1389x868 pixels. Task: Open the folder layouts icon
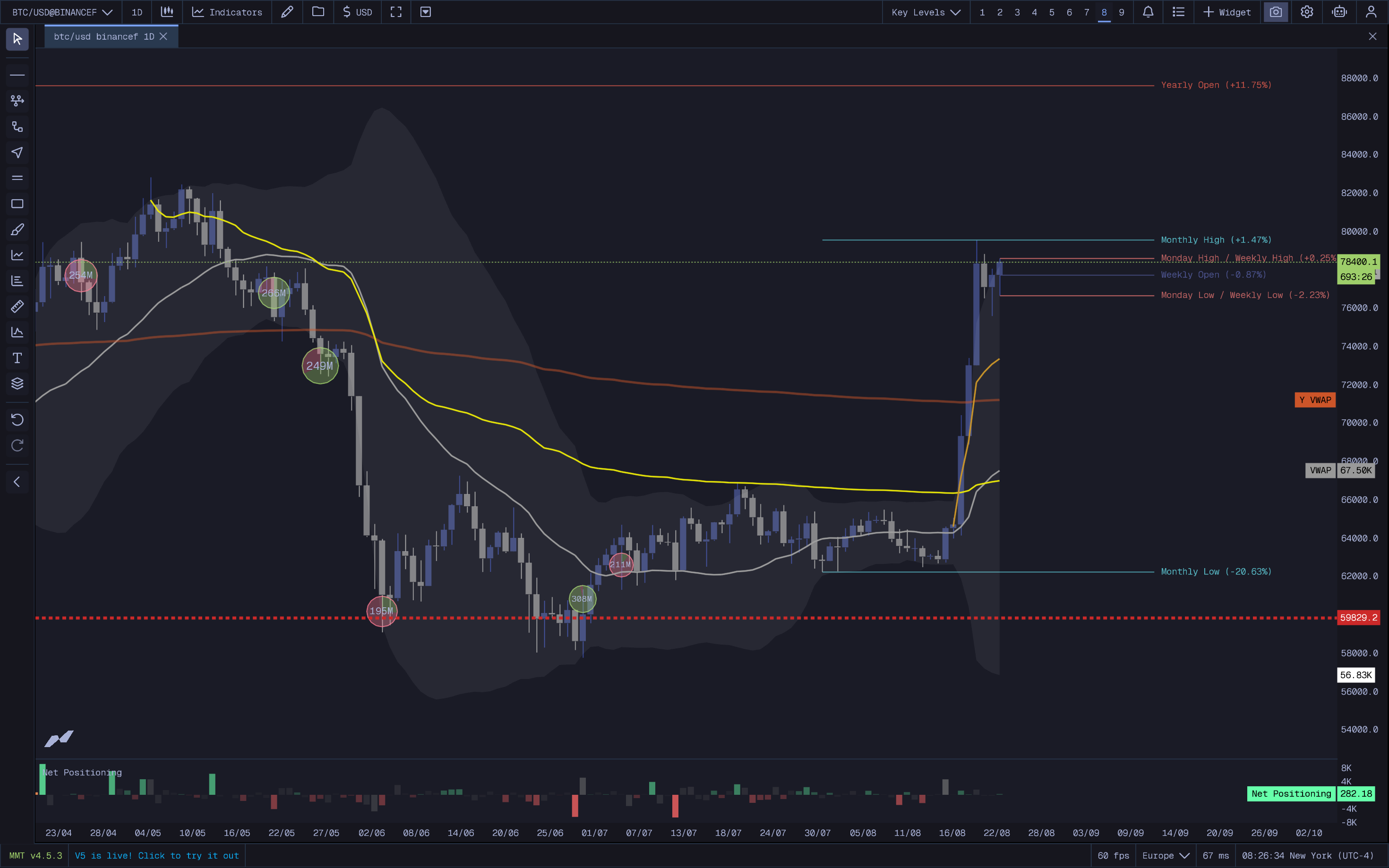click(x=318, y=12)
